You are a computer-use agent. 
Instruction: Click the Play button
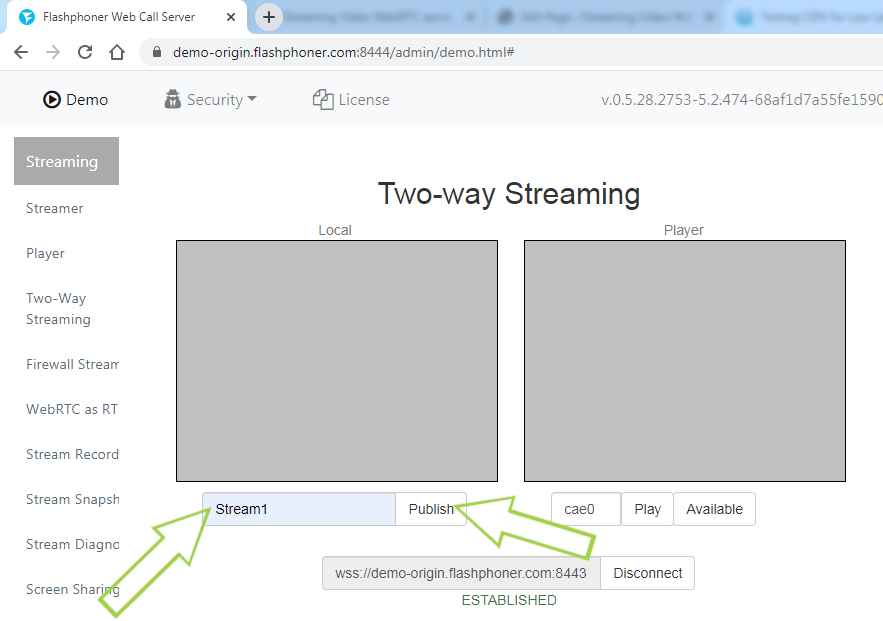pyautogui.click(x=647, y=509)
